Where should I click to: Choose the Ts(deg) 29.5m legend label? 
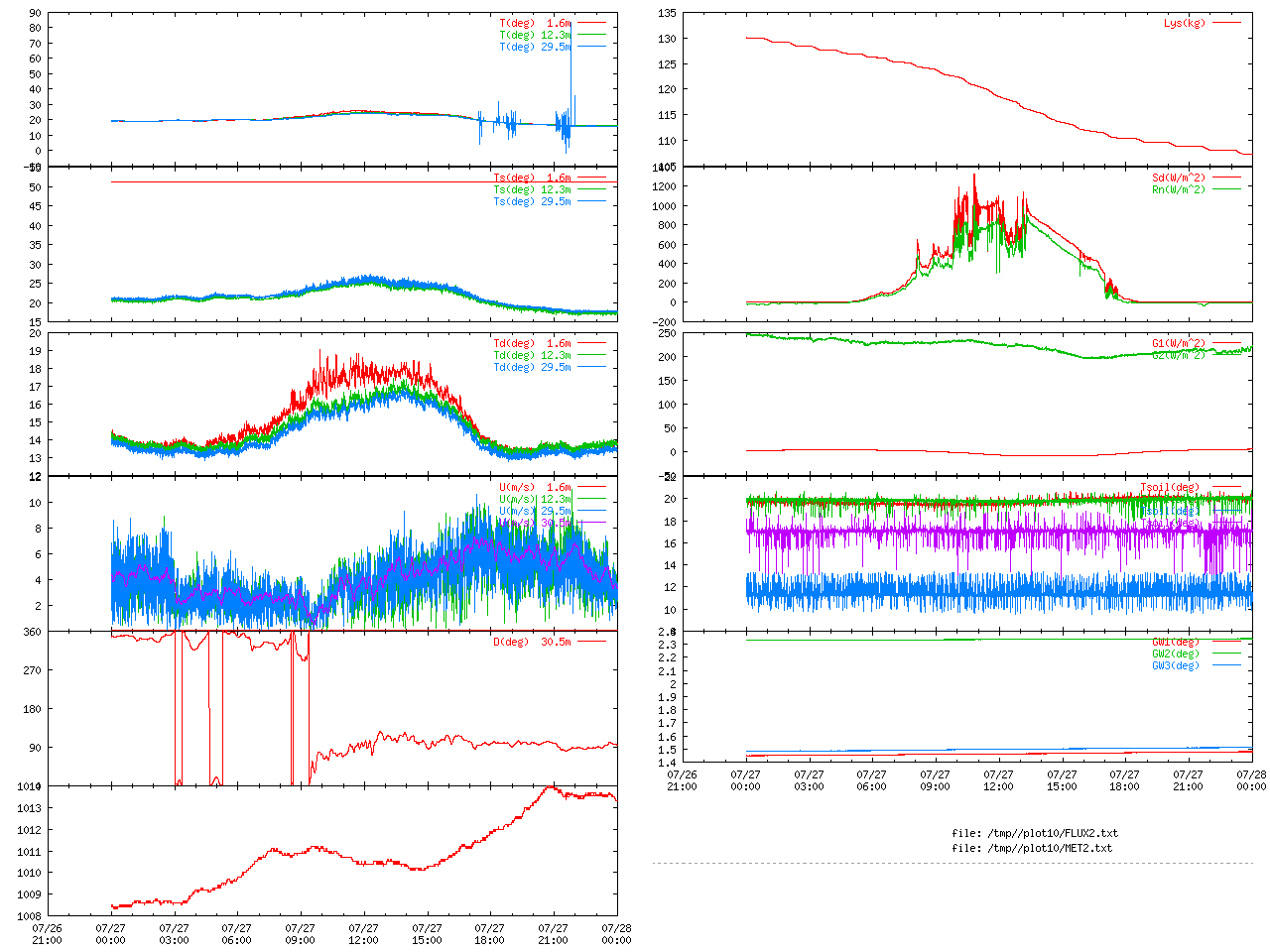(533, 201)
